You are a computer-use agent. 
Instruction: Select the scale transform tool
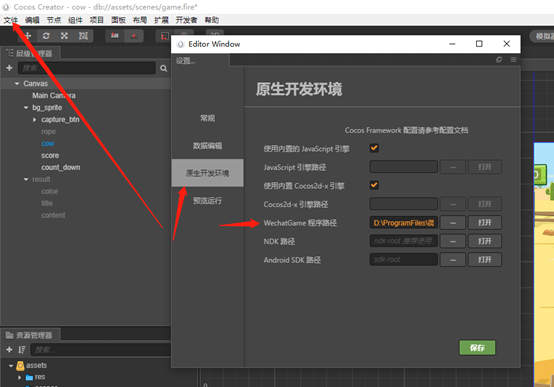coord(64,36)
